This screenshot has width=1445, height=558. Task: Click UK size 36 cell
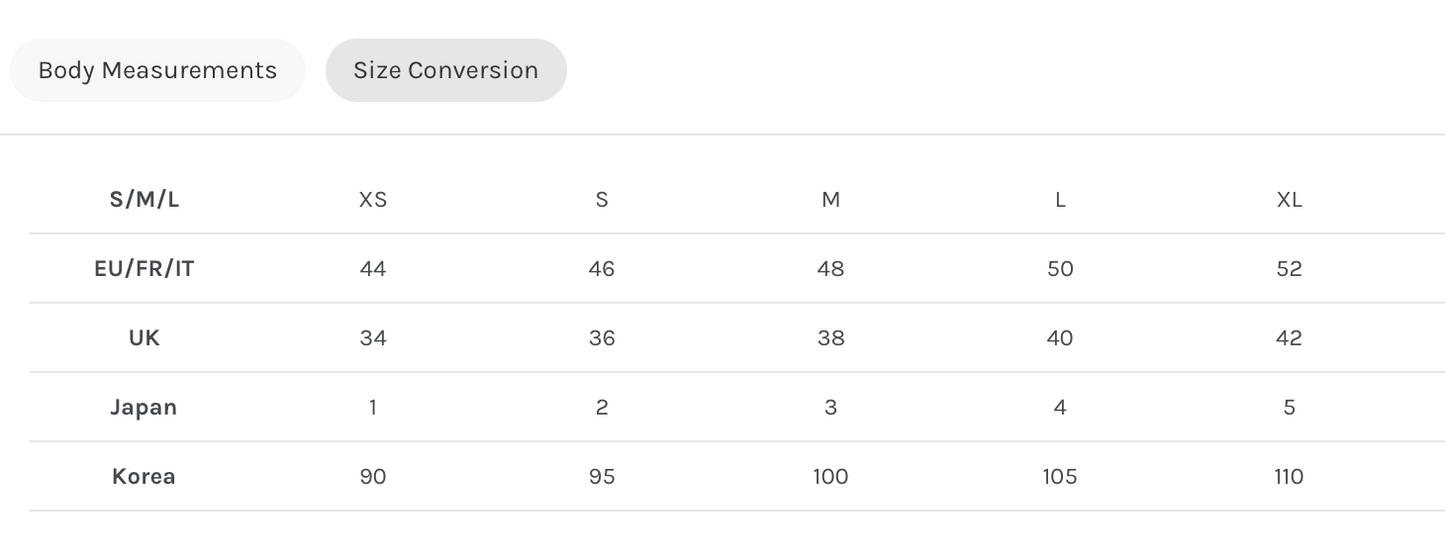coord(602,338)
